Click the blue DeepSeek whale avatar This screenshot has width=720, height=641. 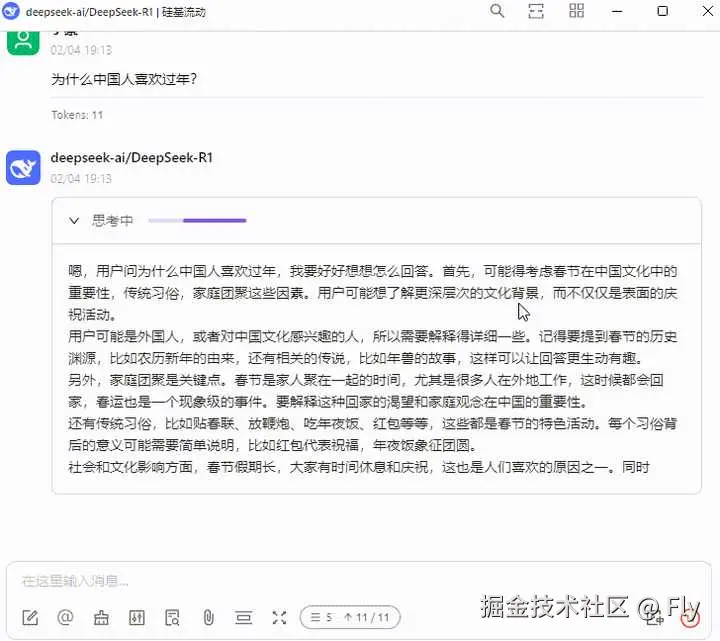(x=23, y=168)
